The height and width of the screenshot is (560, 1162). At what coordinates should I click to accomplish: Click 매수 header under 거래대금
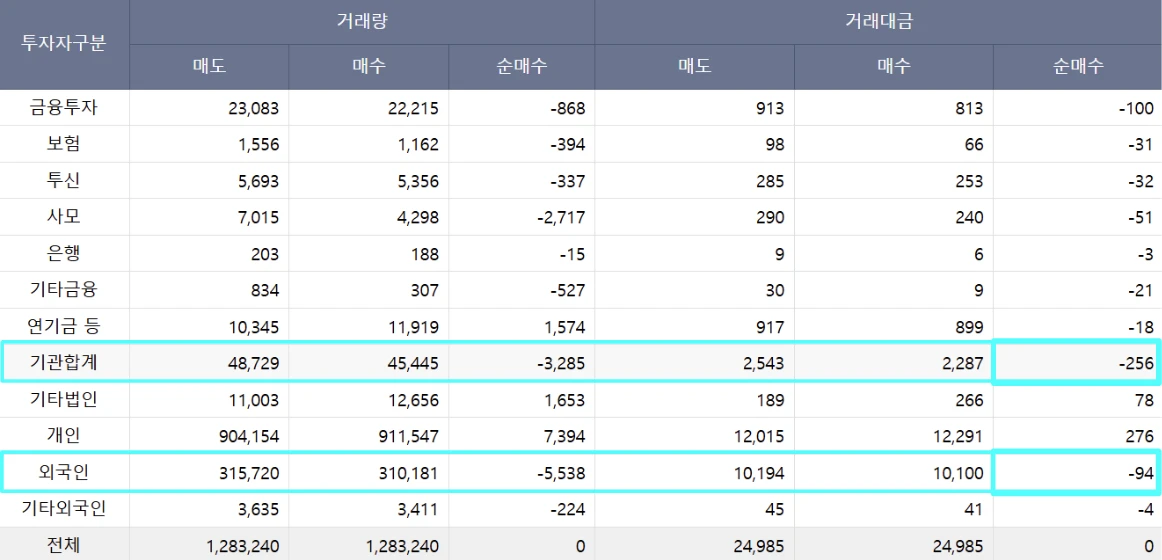coord(893,67)
